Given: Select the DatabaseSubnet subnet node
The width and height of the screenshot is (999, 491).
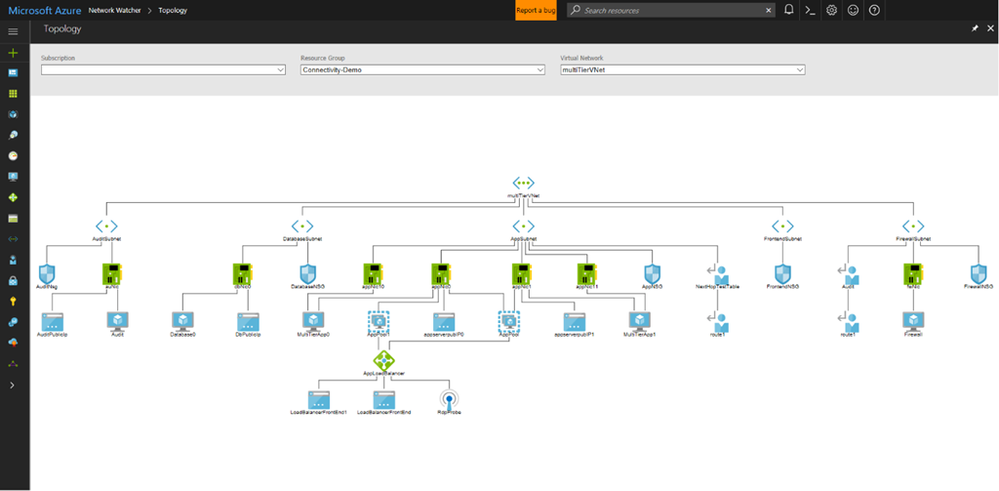Looking at the screenshot, I should [x=302, y=226].
